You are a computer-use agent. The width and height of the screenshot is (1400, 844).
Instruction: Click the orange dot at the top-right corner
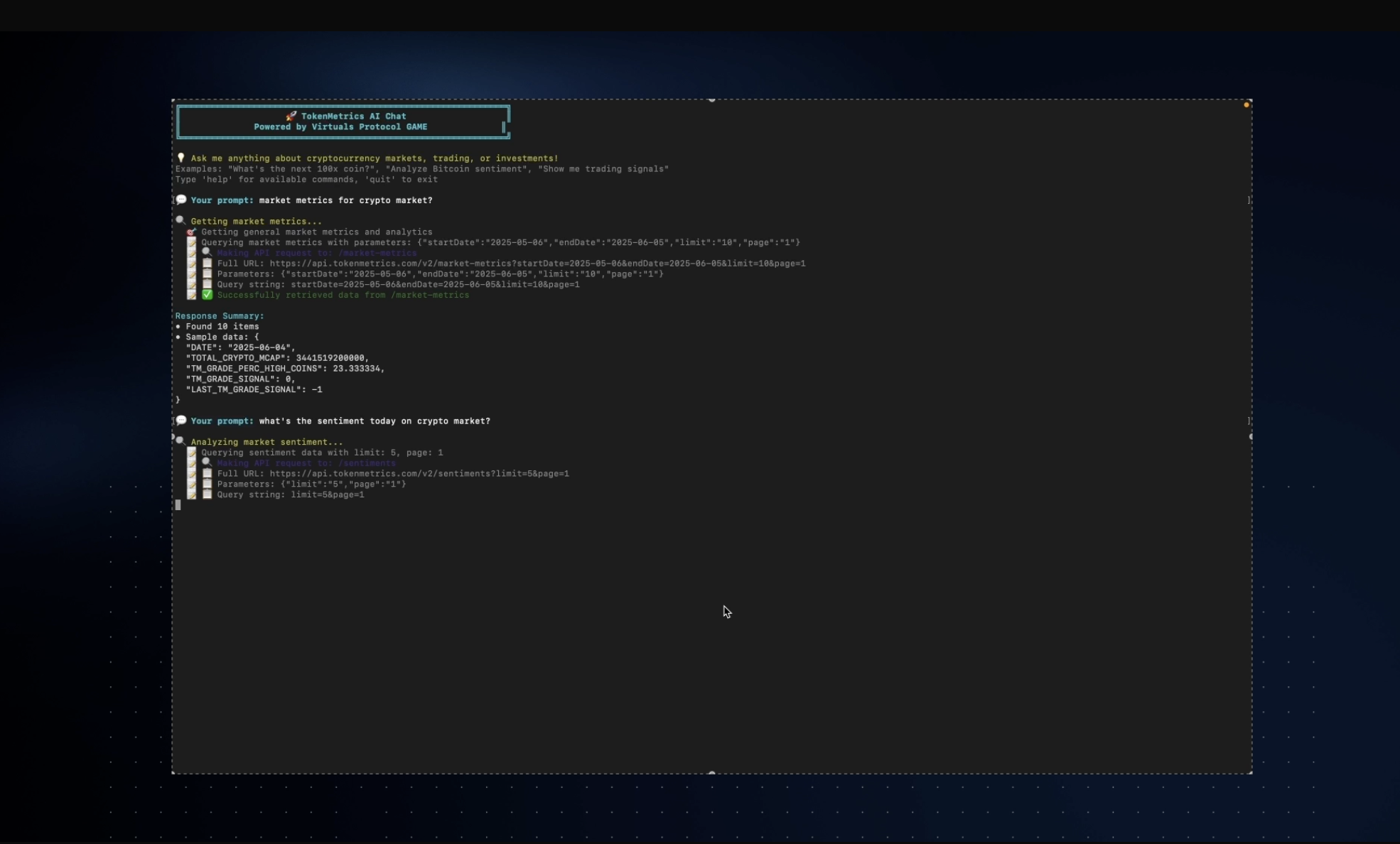1247,104
